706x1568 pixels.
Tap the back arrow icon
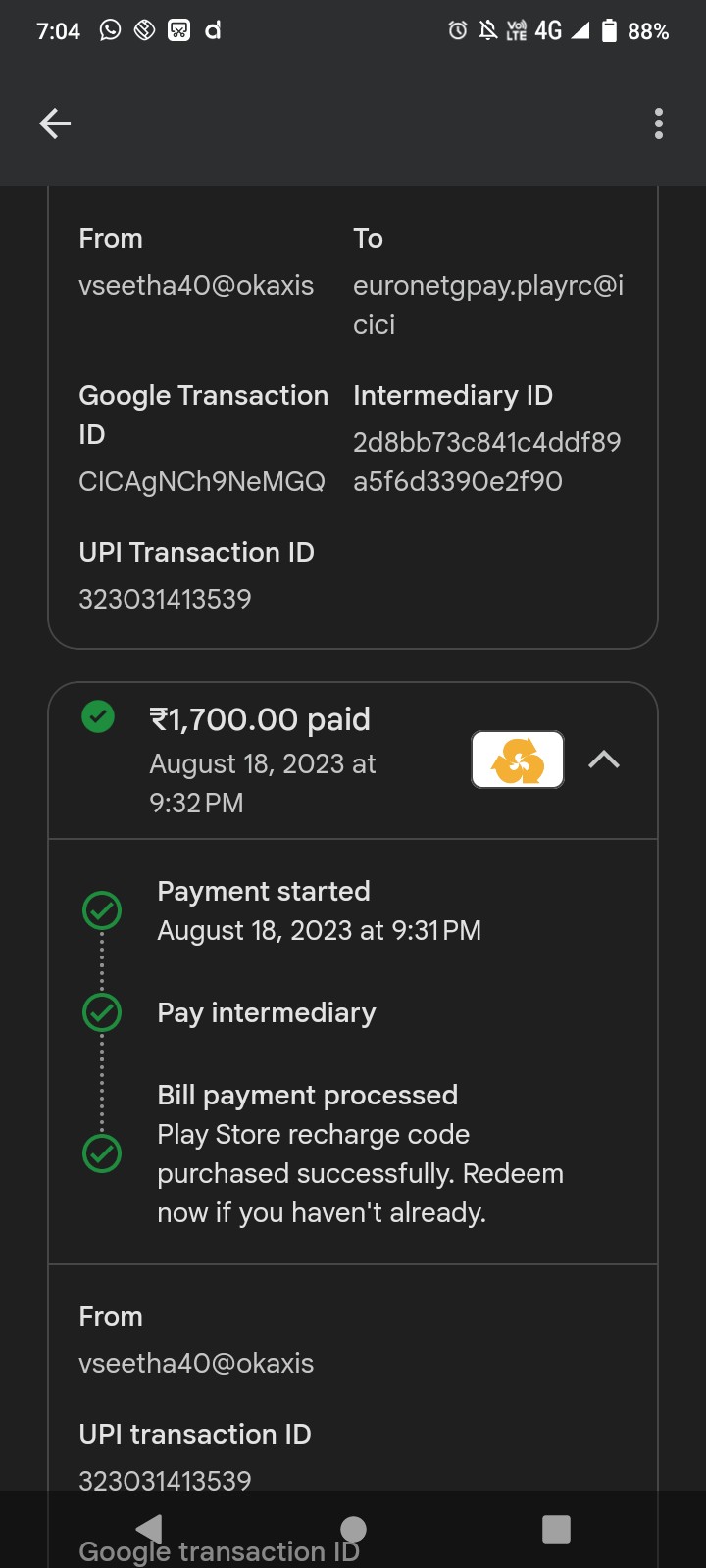55,123
